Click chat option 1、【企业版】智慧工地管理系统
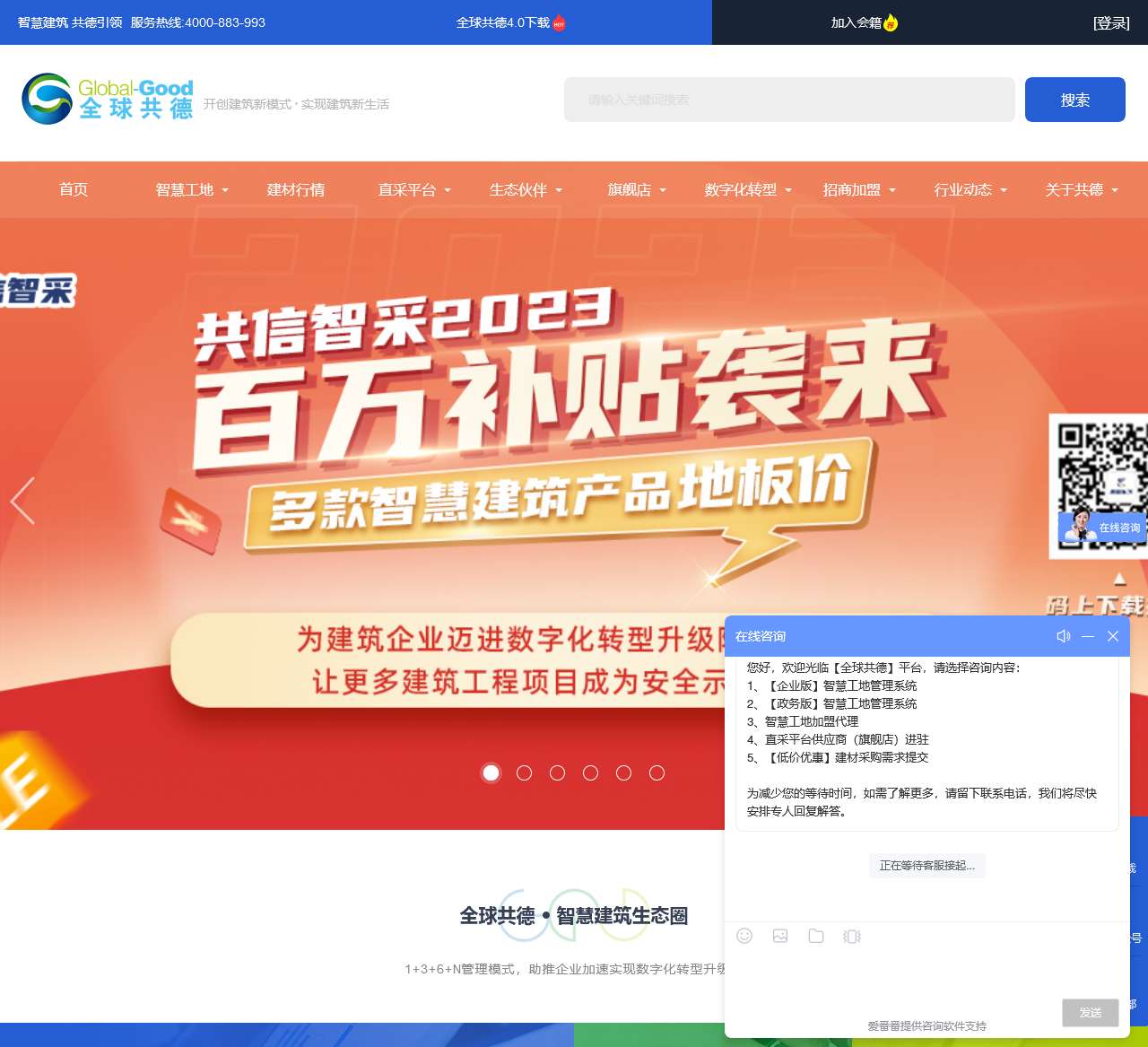The height and width of the screenshot is (1047, 1148). (831, 685)
